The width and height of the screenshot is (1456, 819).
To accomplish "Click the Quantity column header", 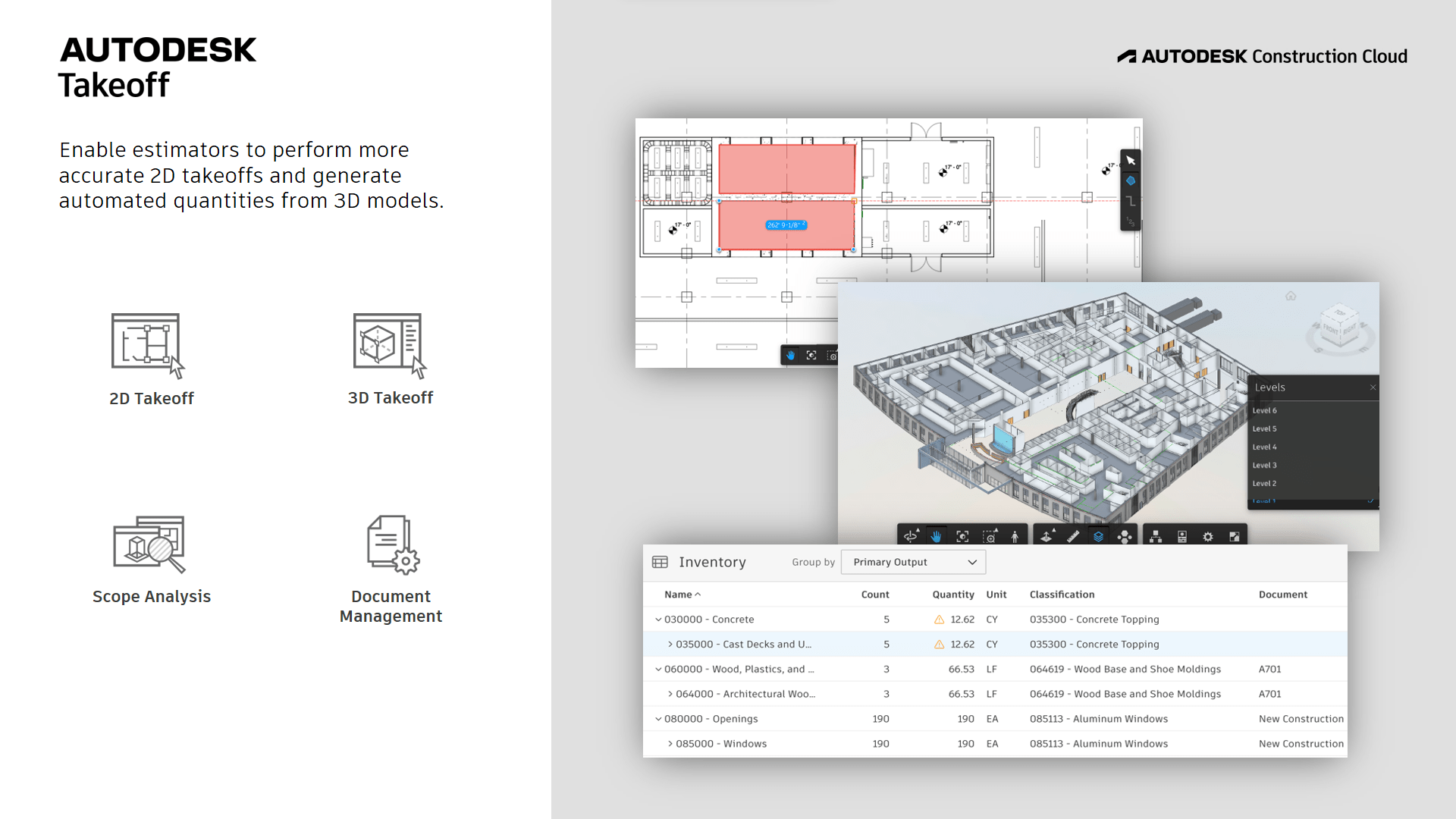I will tap(952, 595).
